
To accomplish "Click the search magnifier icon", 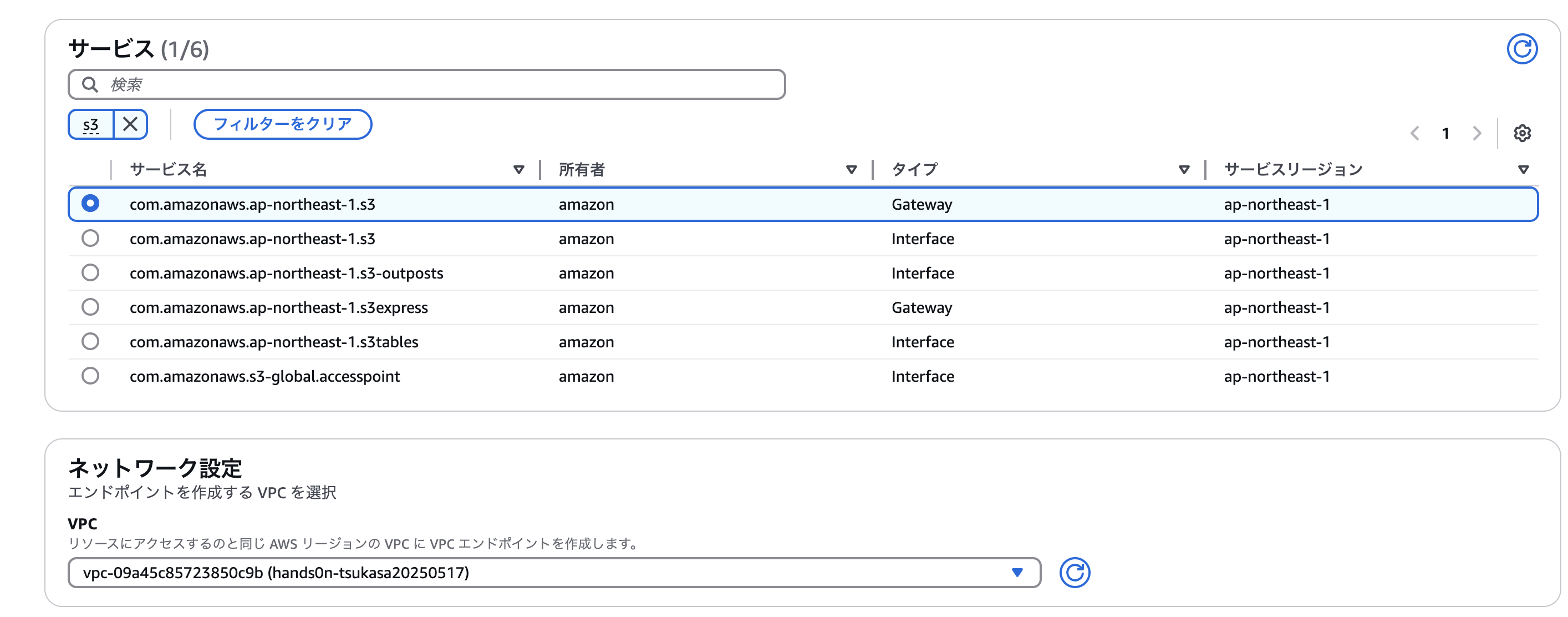I will pos(90,84).
